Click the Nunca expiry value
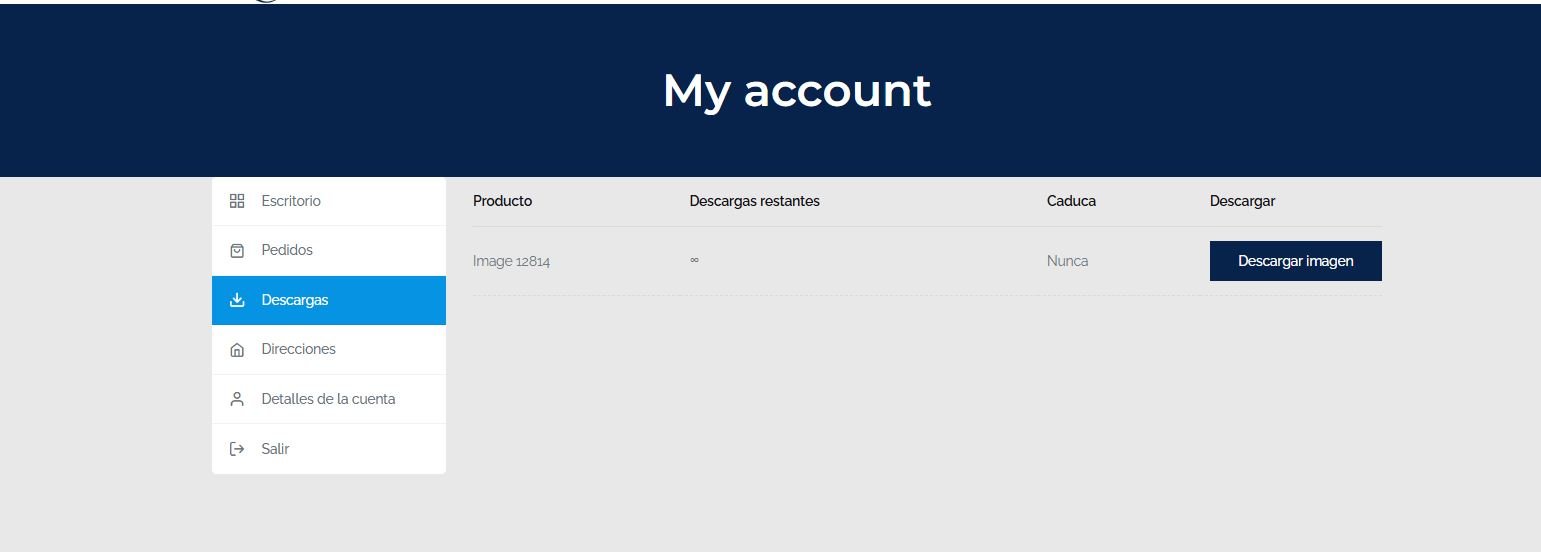 coord(1067,261)
